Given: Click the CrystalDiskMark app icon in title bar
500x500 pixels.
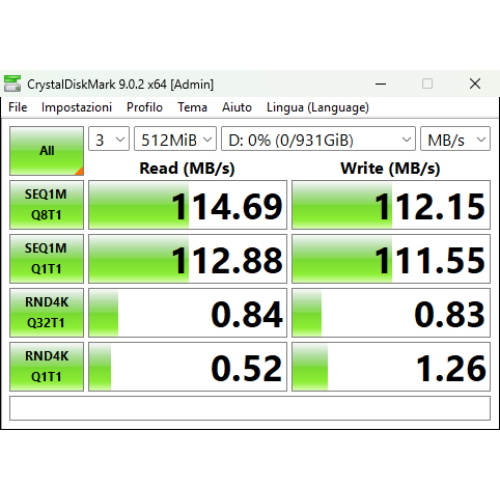Looking at the screenshot, I should (12, 84).
